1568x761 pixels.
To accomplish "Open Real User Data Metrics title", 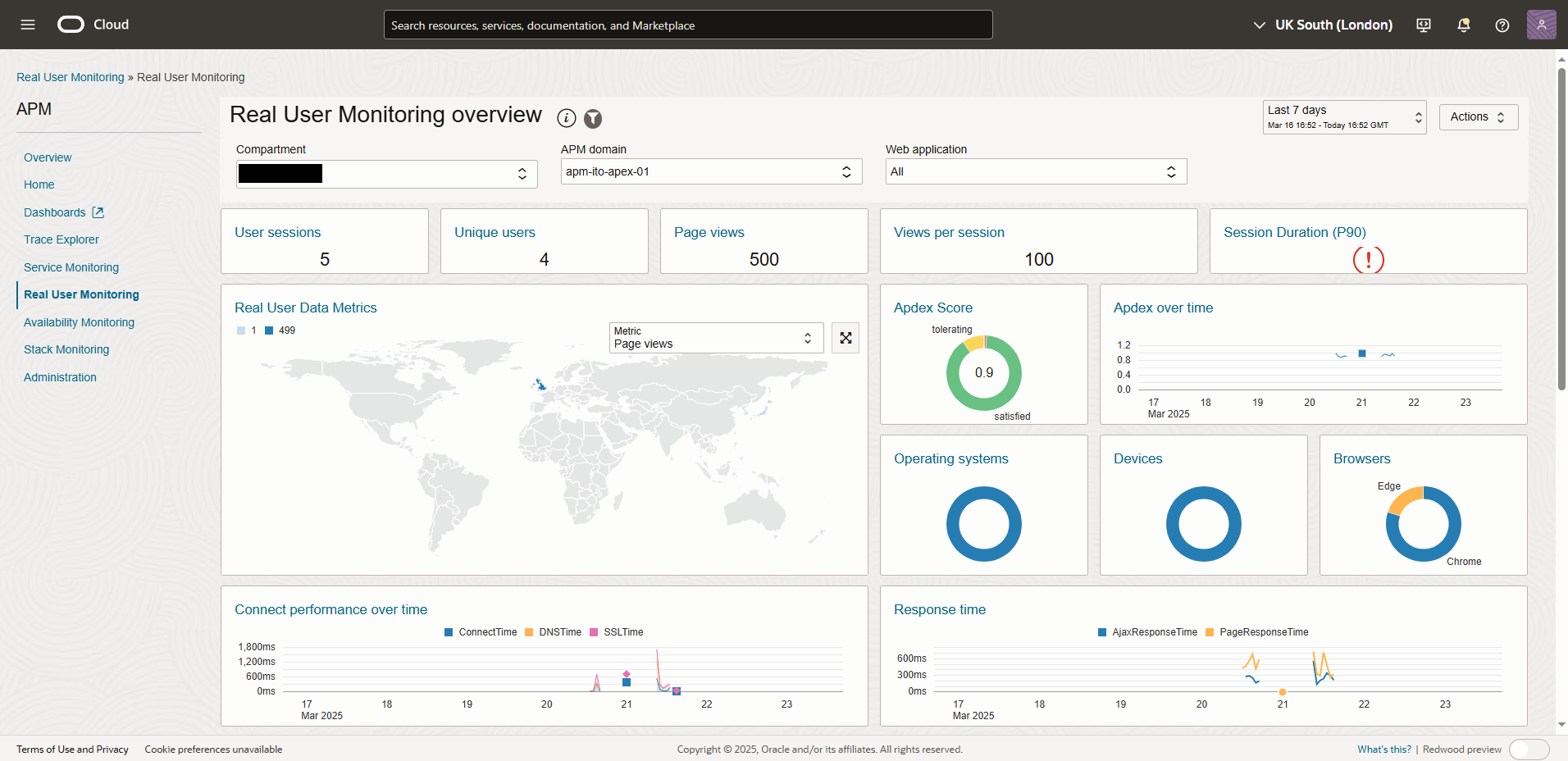I will pos(306,308).
